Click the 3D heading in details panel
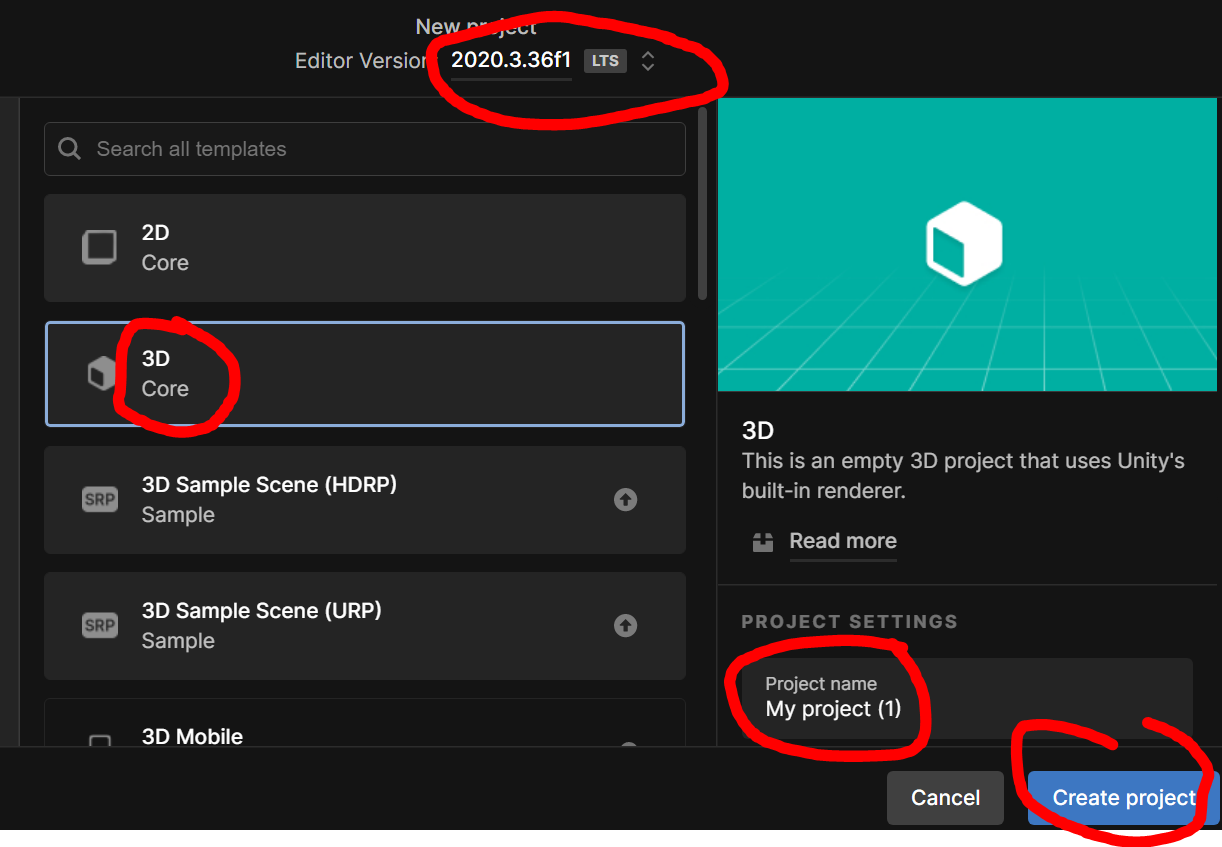Screen dimensions: 1222x847 pos(758,431)
